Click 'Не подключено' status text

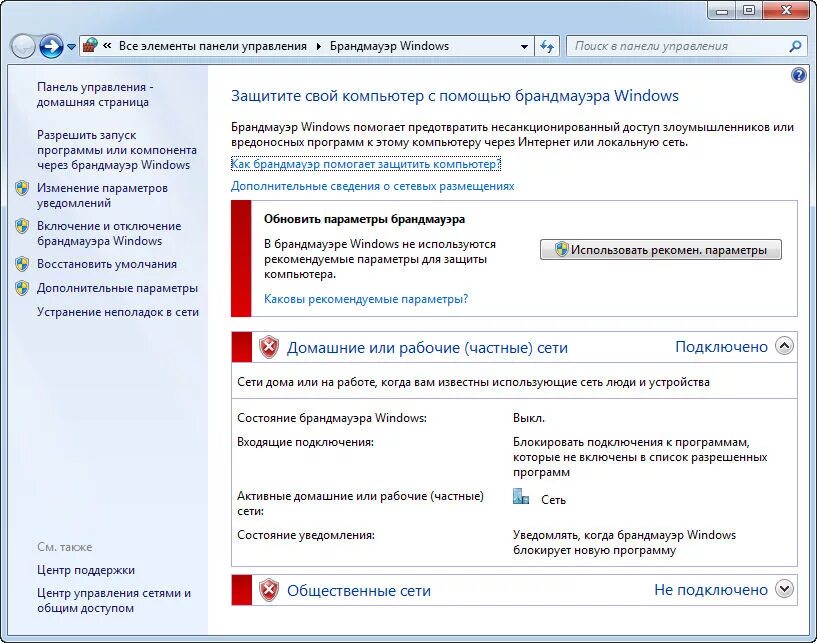(711, 590)
